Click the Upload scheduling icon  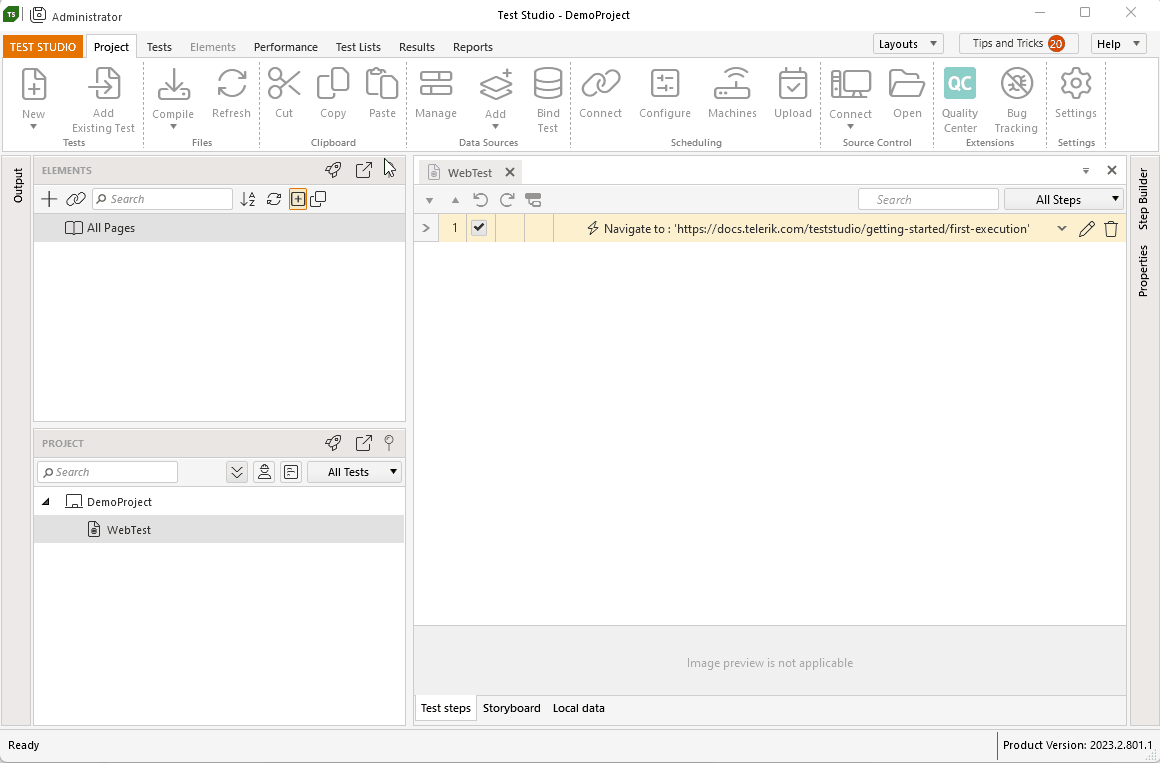click(x=792, y=84)
